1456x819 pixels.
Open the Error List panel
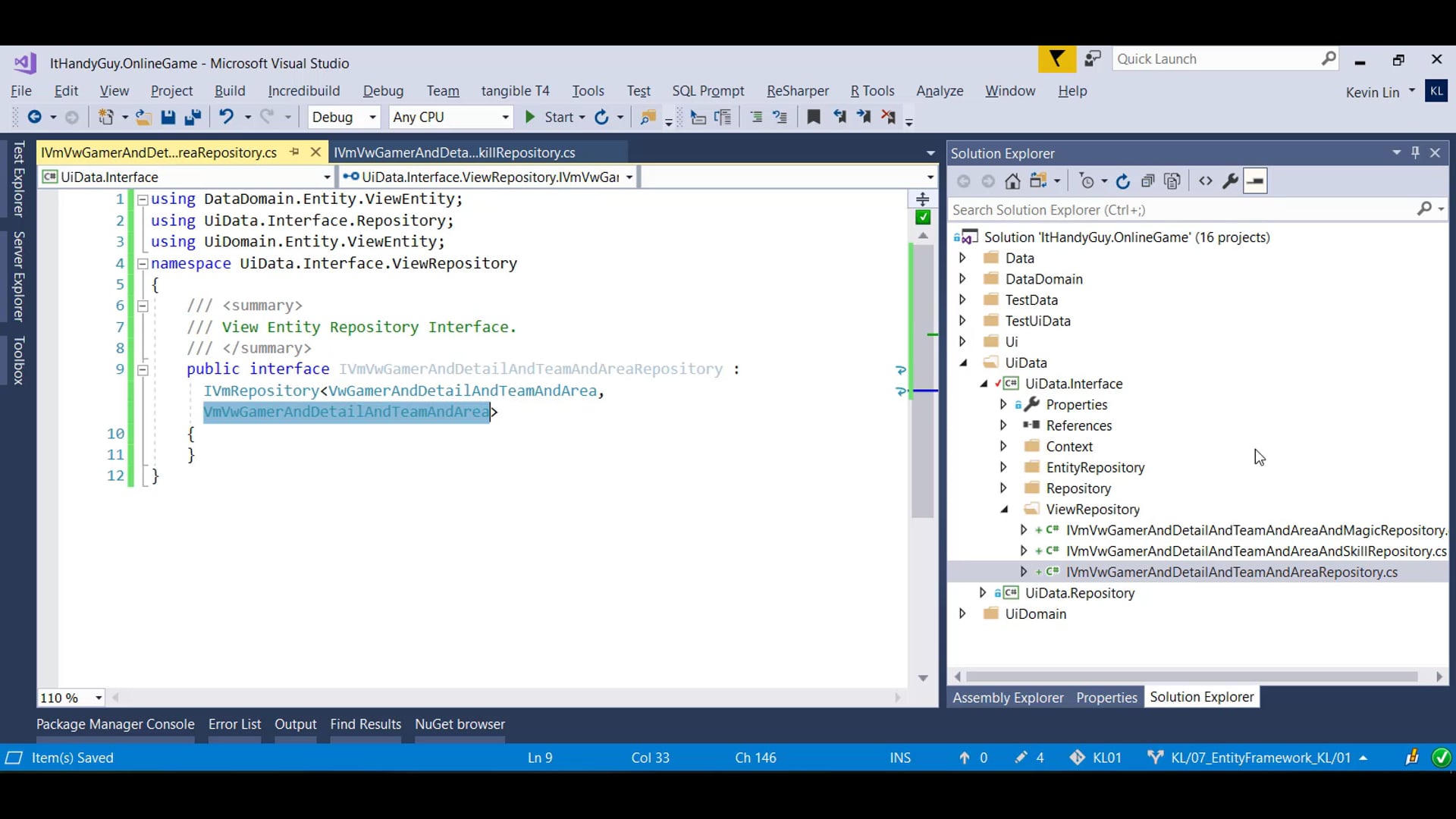234,724
